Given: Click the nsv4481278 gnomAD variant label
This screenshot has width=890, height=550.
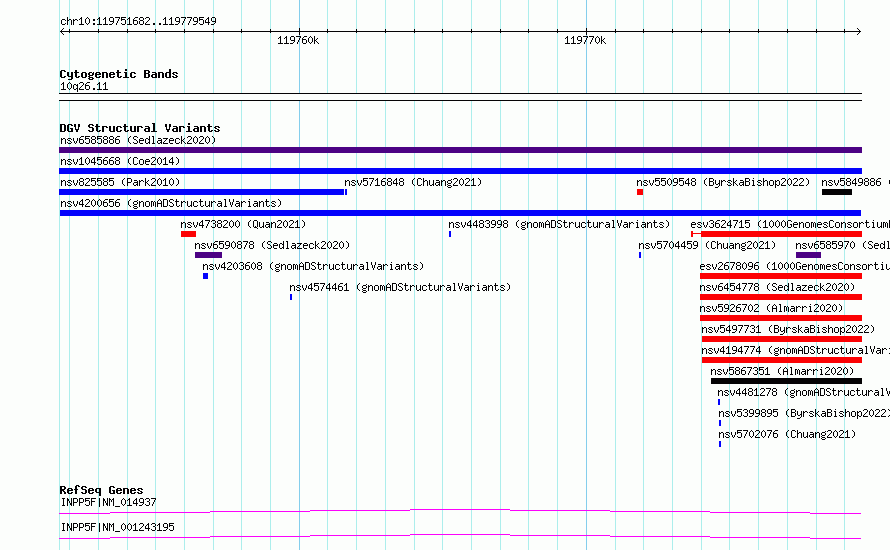Looking at the screenshot, I should pos(803,392).
